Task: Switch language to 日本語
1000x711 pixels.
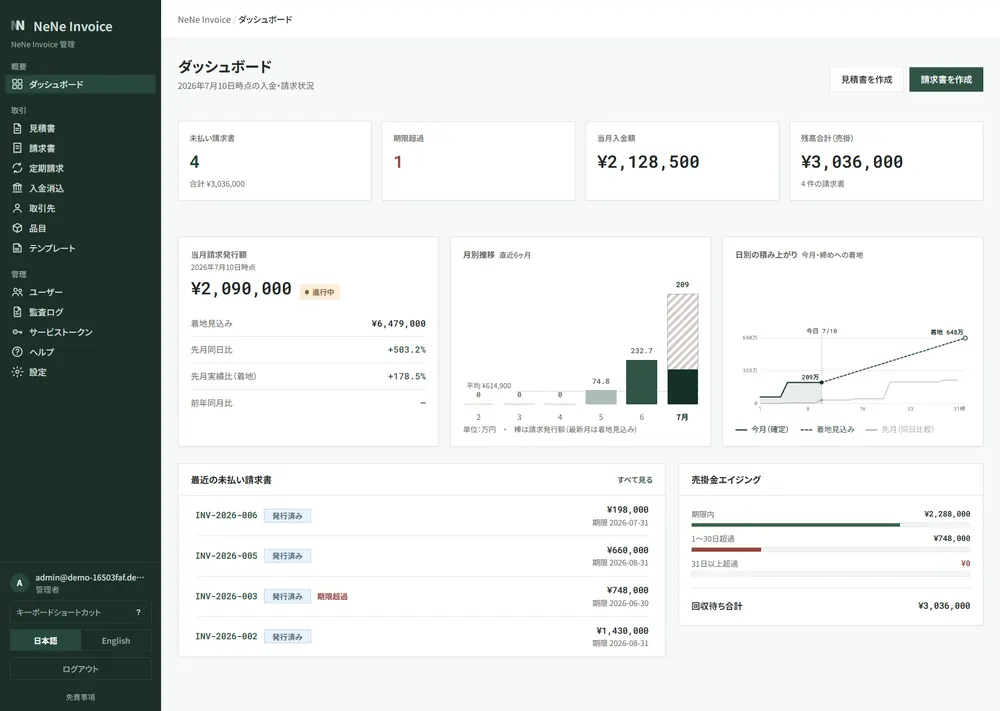Action: pos(45,641)
